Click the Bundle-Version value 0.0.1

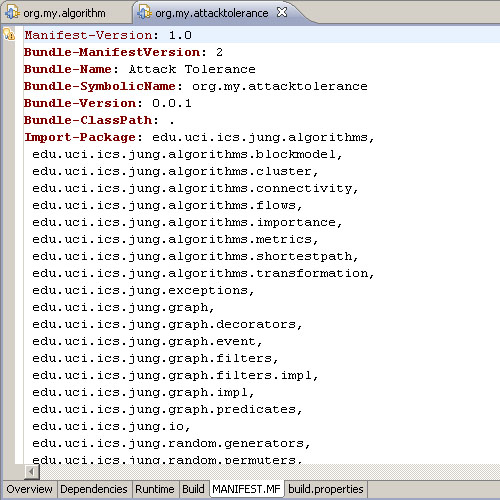172,103
